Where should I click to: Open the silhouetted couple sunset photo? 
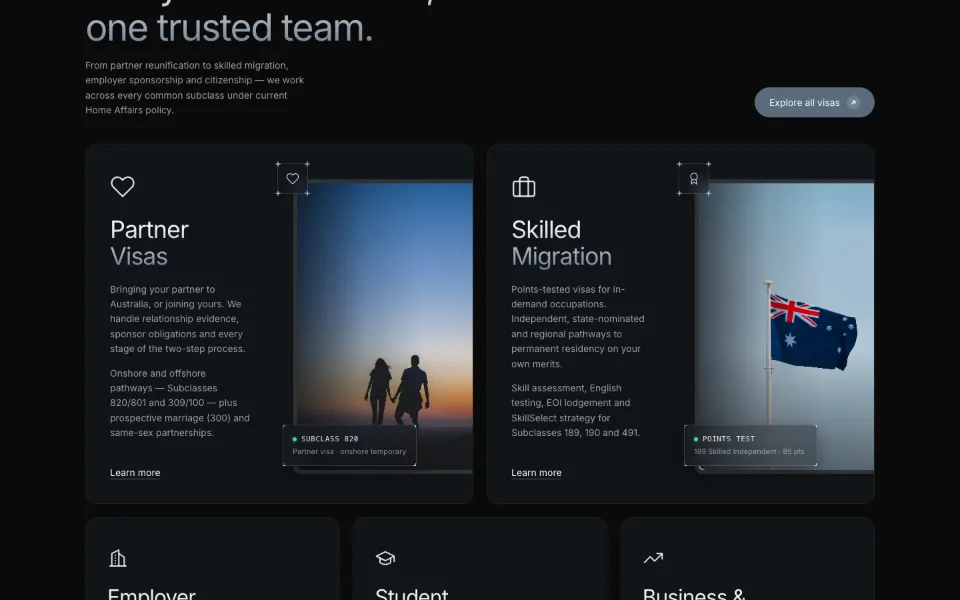(384, 326)
